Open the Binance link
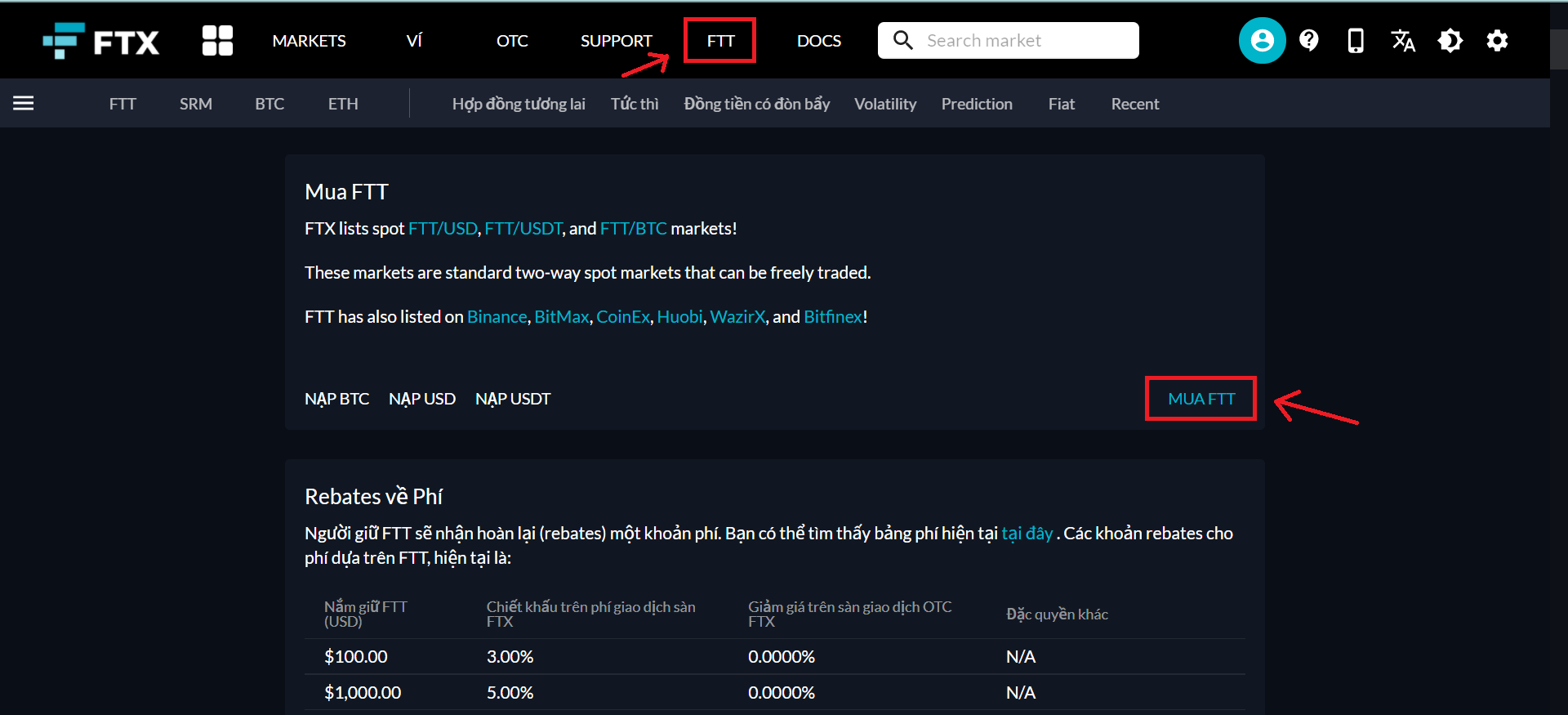Image resolution: width=1568 pixels, height=715 pixels. 497,317
